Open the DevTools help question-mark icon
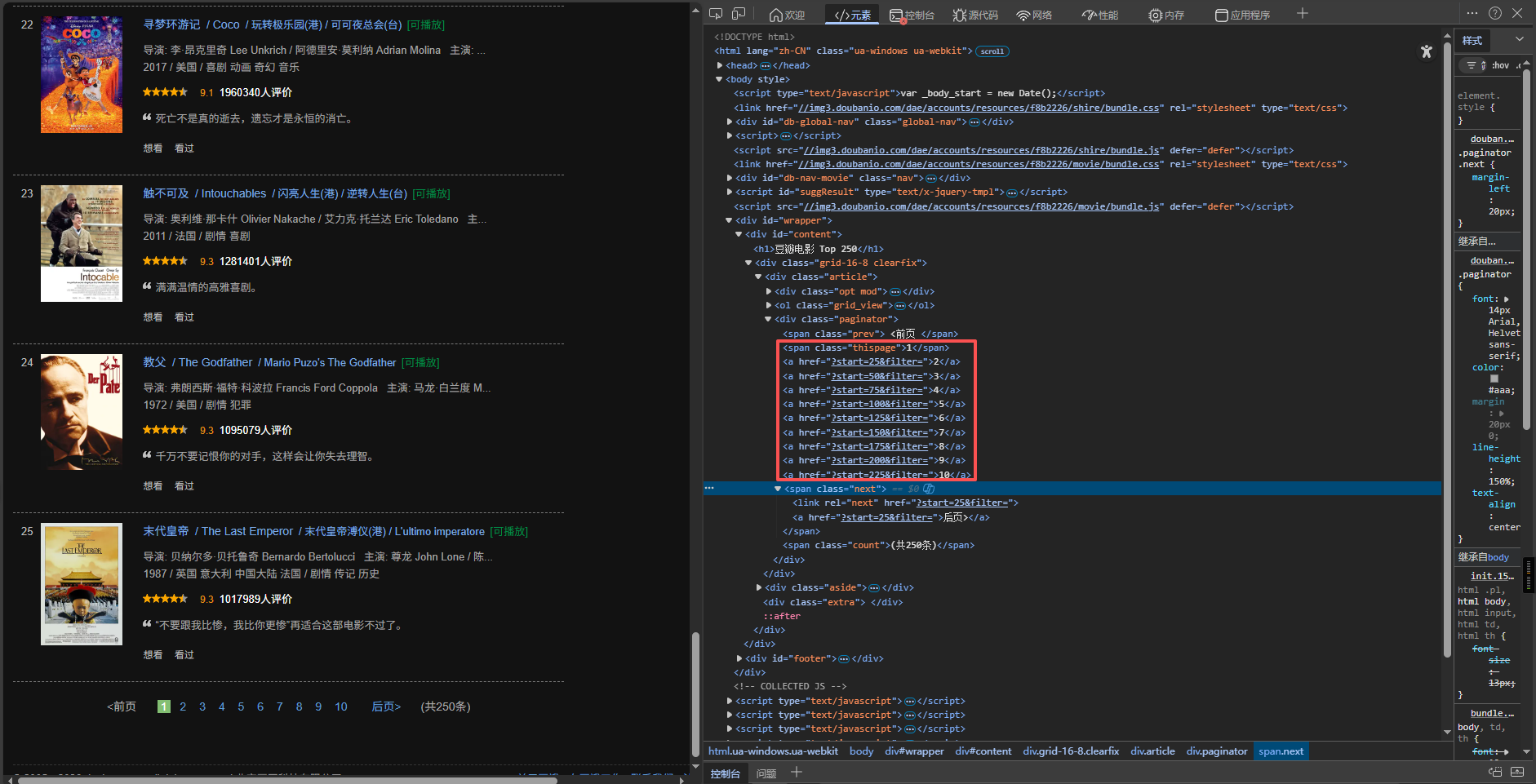The width and height of the screenshot is (1536, 784). (x=1495, y=13)
